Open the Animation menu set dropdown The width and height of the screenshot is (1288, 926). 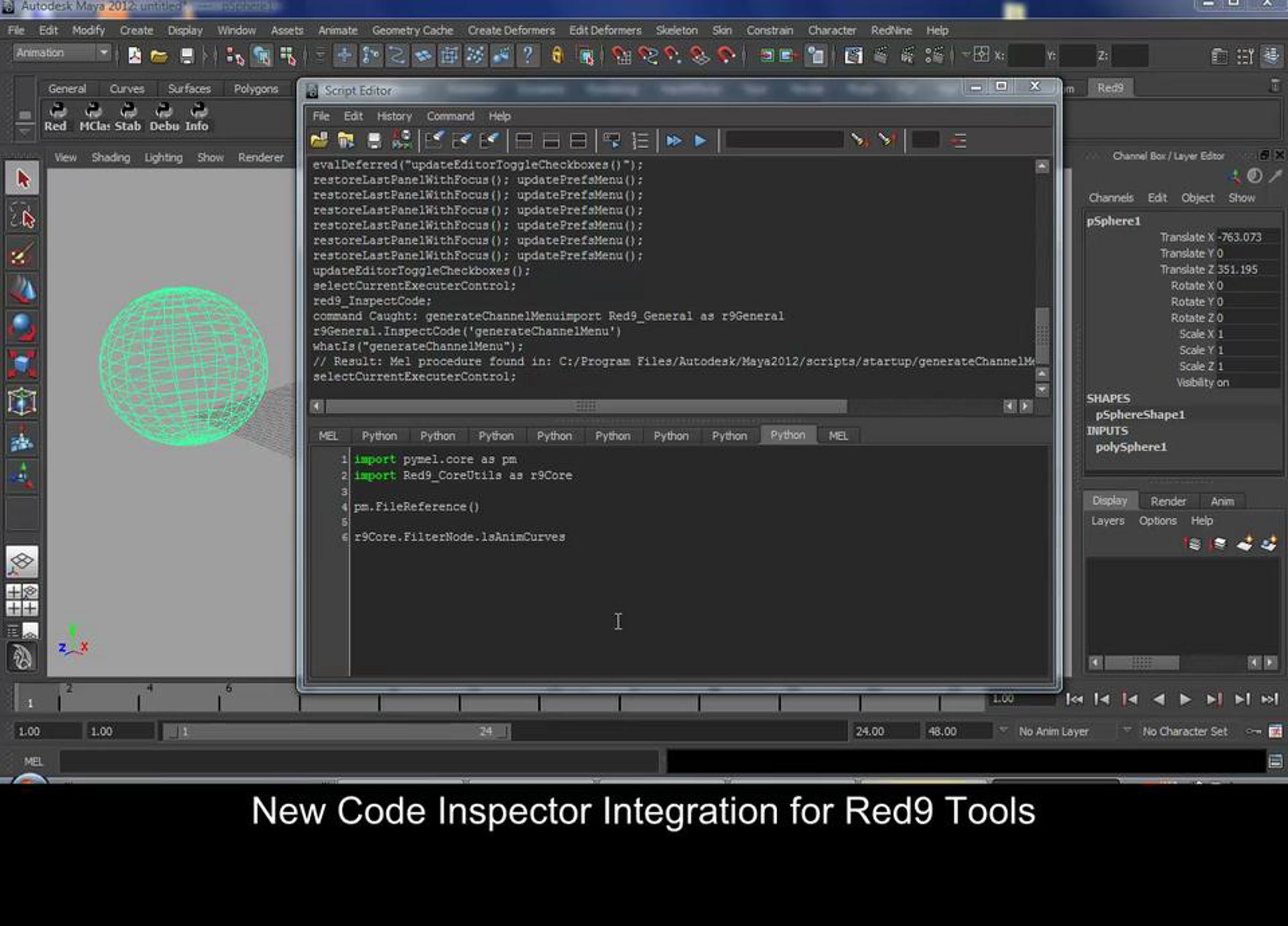[x=61, y=53]
